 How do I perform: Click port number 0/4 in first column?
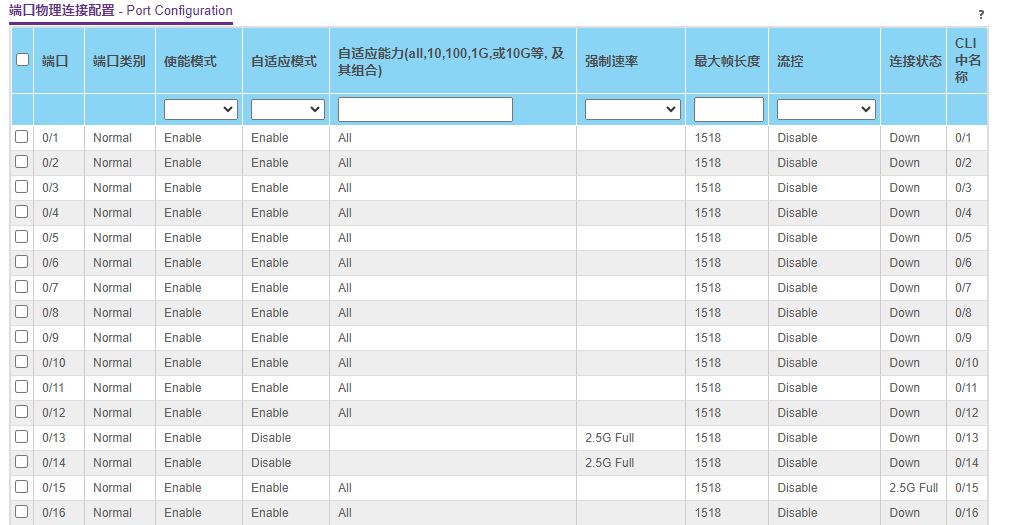click(50, 213)
